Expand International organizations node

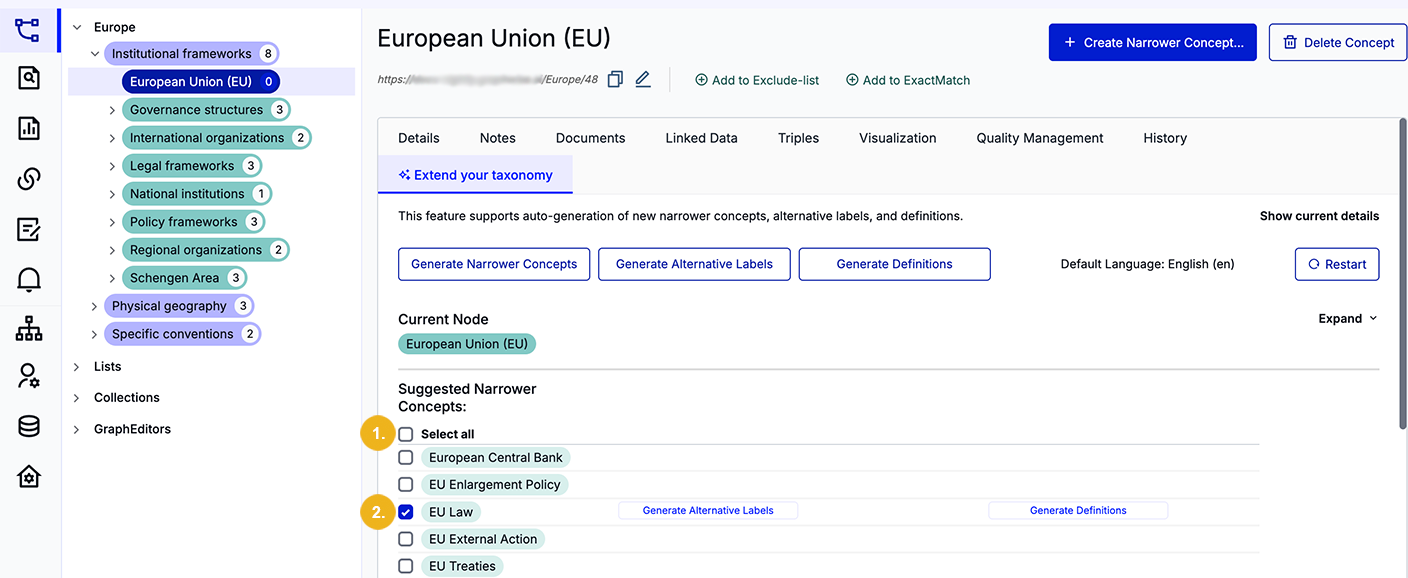112,138
